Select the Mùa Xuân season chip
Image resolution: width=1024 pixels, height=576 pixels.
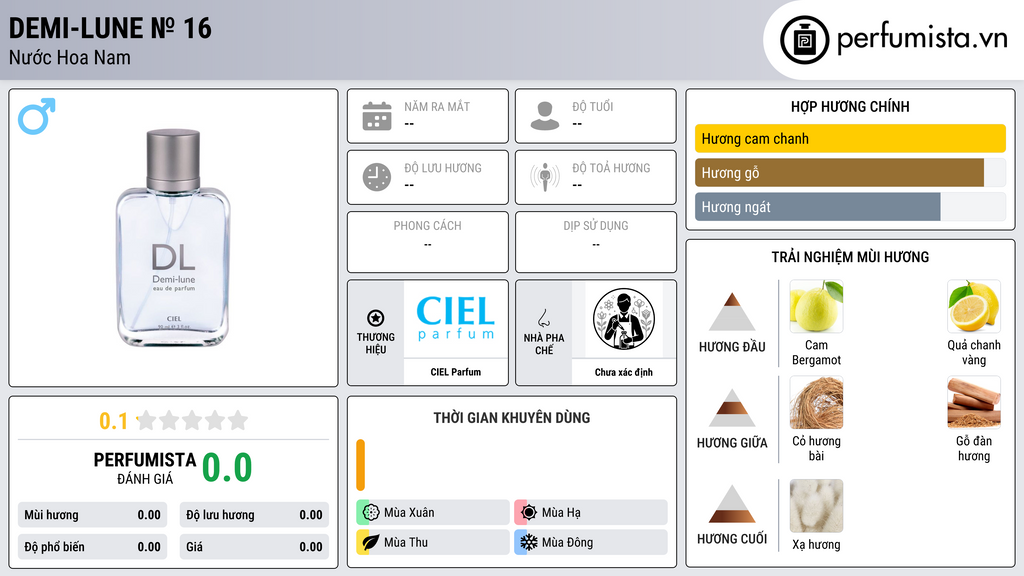click(x=433, y=513)
